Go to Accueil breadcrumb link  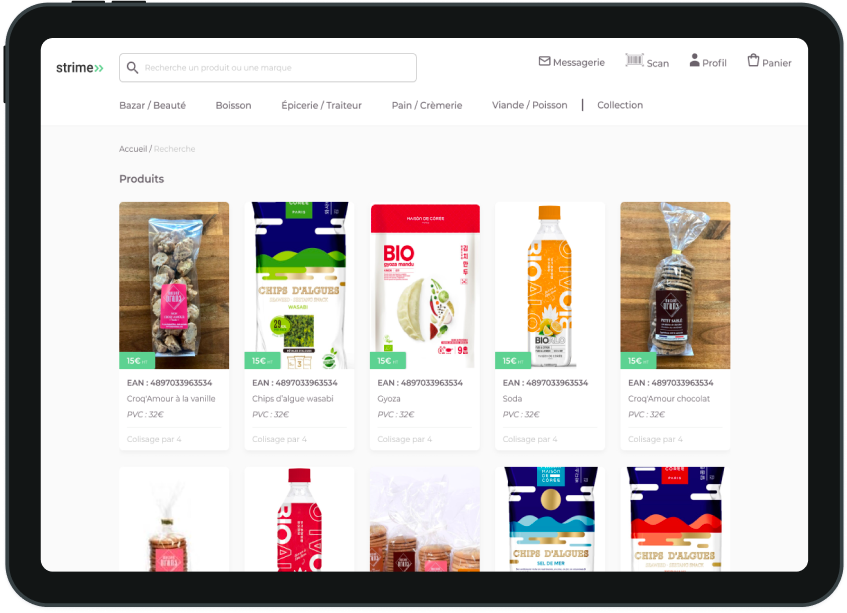133,149
